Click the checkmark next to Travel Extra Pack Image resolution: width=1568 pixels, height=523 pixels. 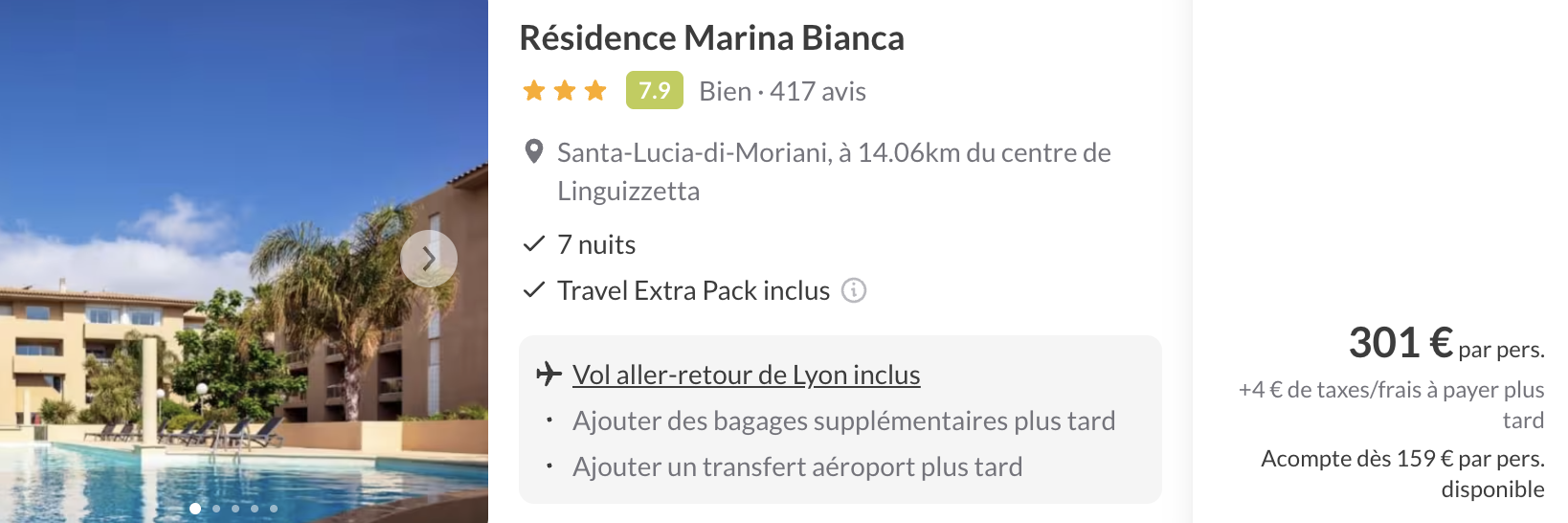[x=534, y=290]
